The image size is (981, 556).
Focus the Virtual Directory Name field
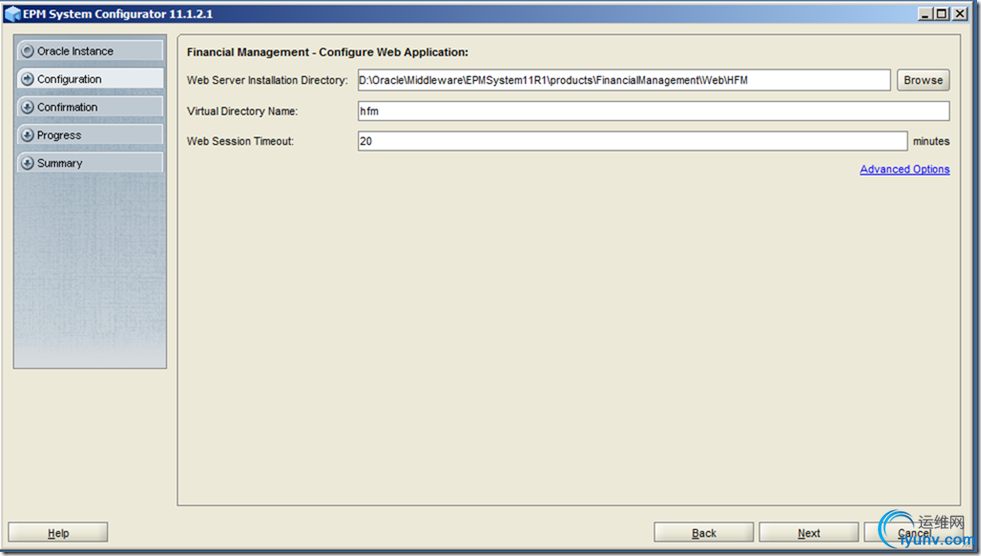(x=653, y=111)
